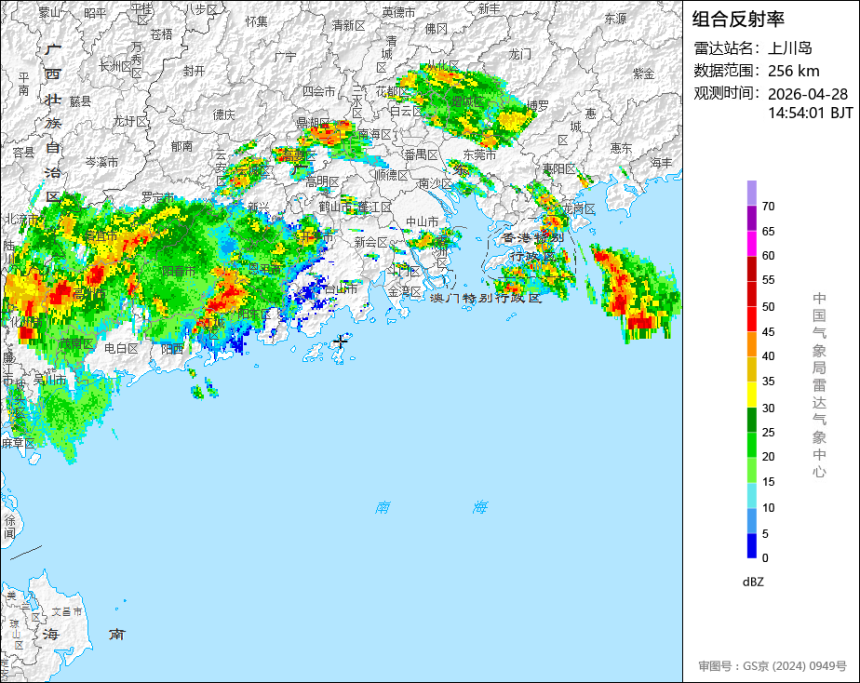Click the 郁南 map label
The image size is (860, 683).
(182, 146)
